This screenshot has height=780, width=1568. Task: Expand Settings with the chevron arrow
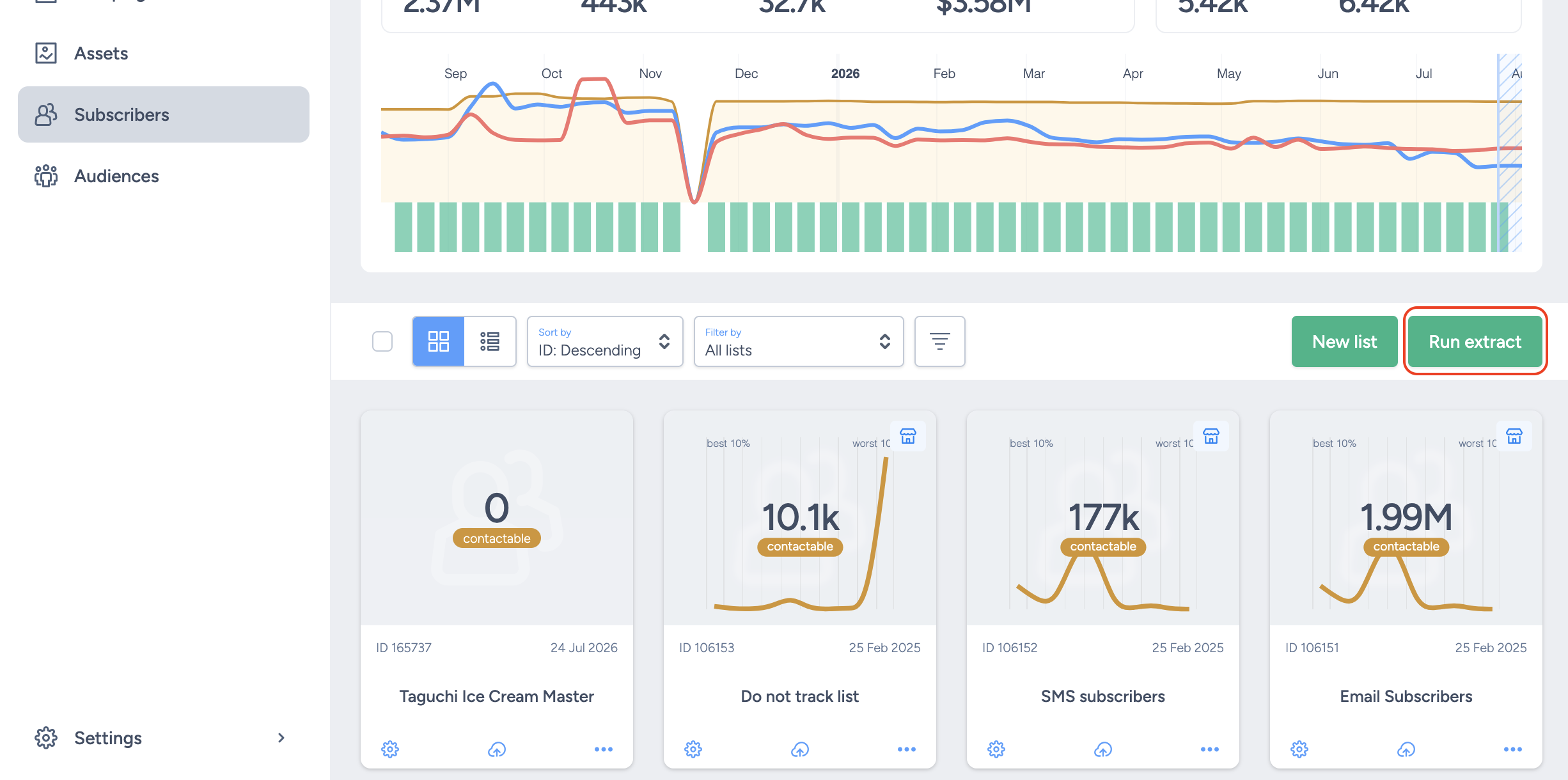point(281,738)
